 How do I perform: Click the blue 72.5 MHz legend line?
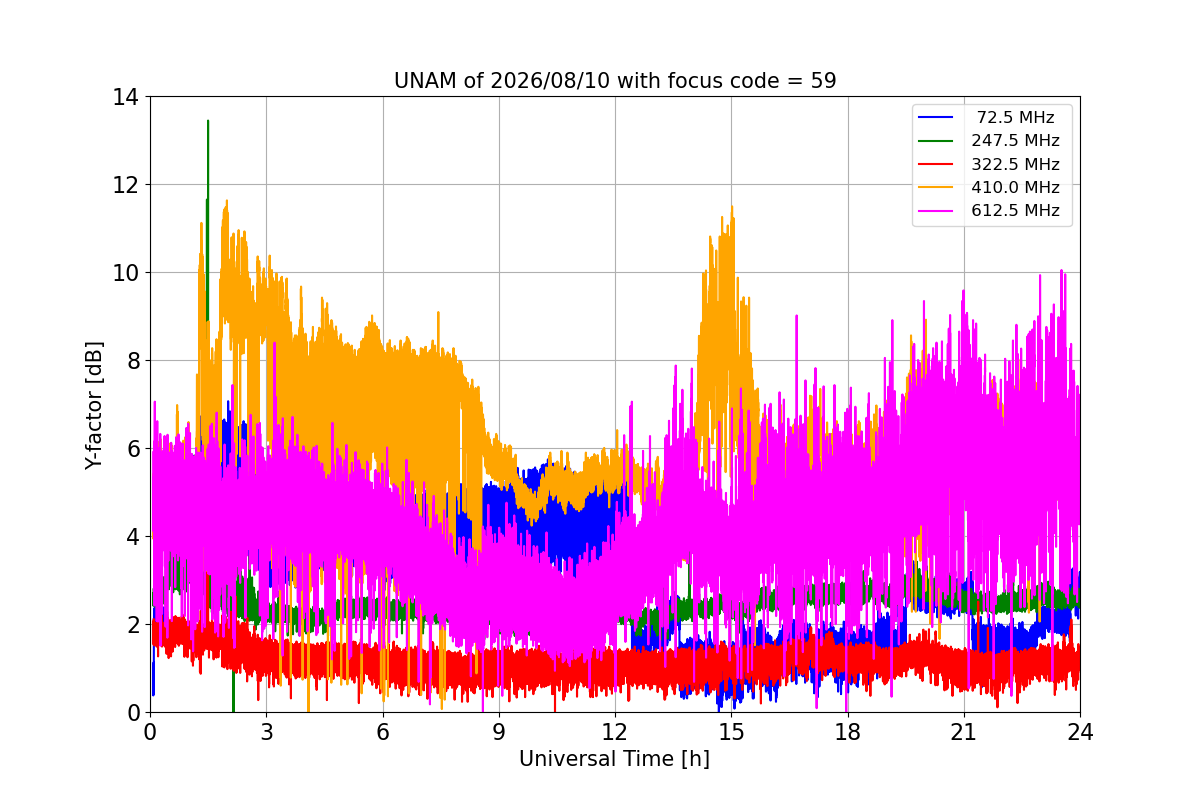pos(939,118)
